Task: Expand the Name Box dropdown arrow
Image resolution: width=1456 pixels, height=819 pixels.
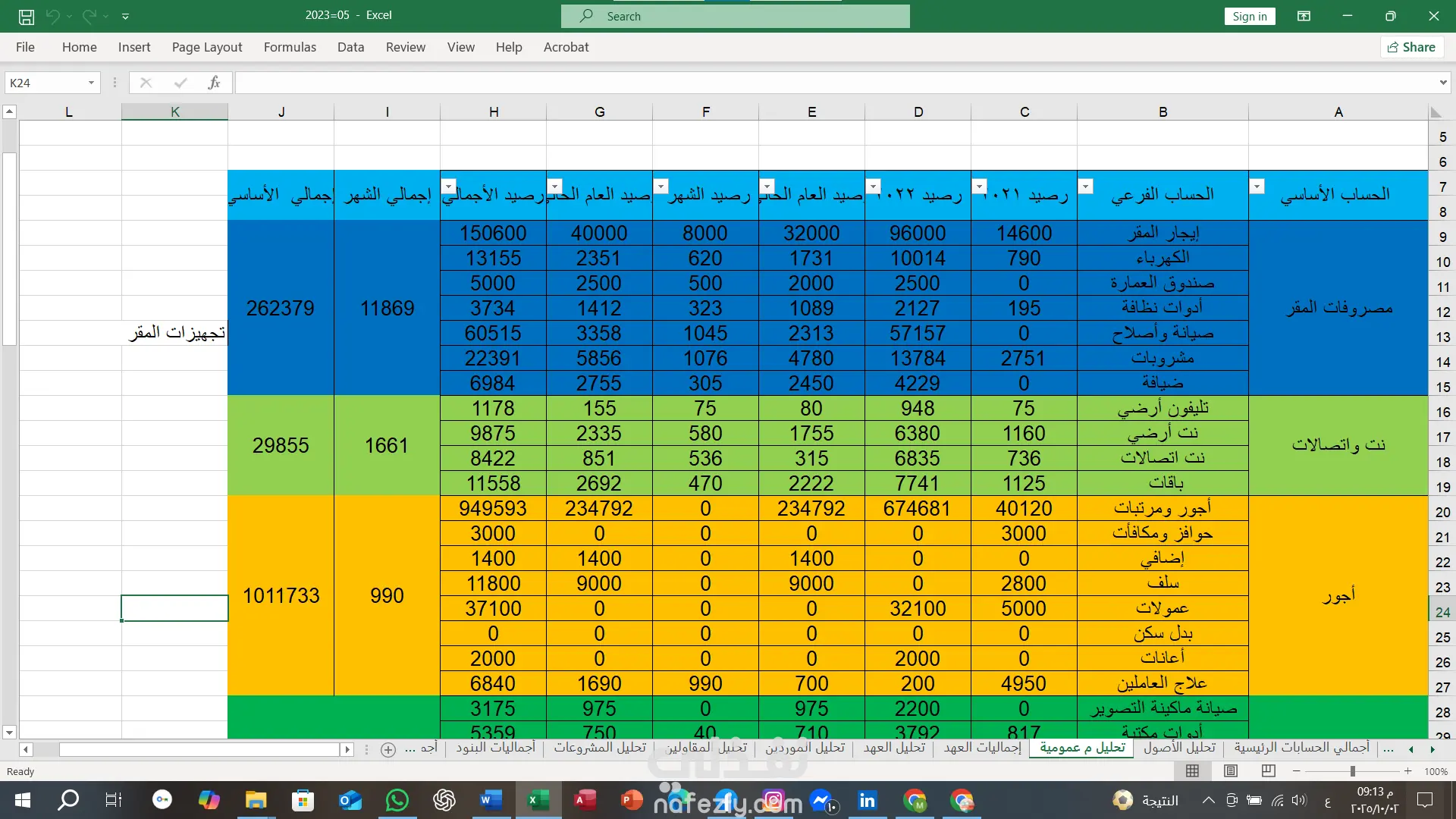Action: [x=91, y=83]
